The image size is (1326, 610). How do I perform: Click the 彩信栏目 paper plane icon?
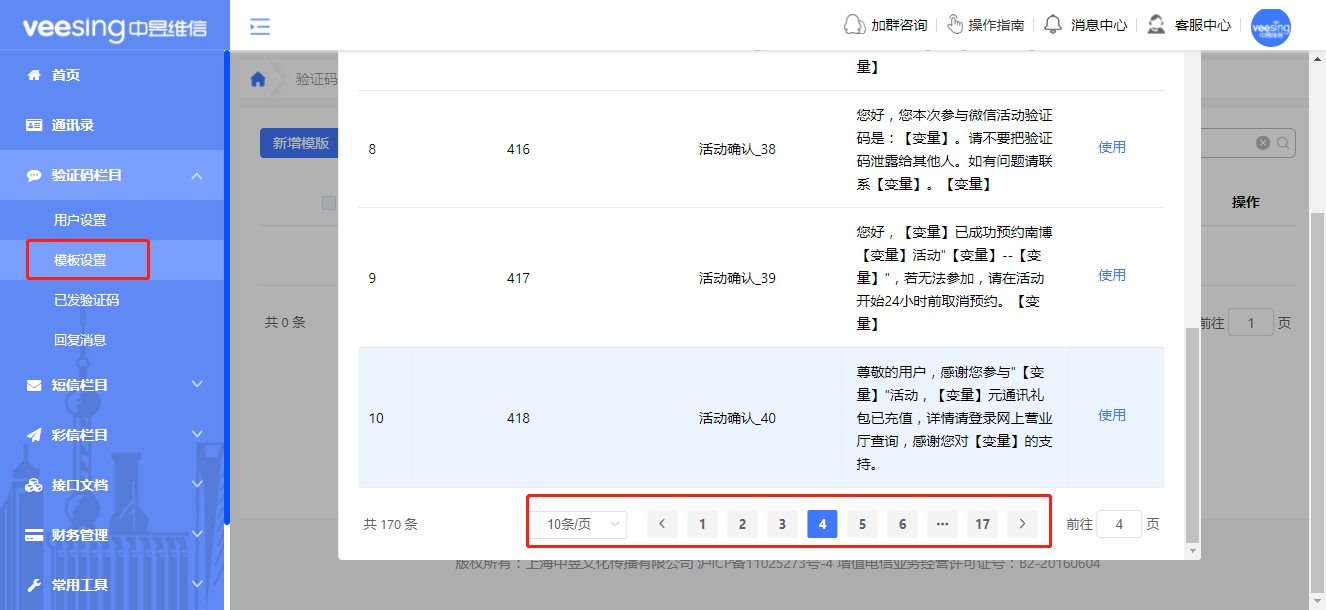(x=34, y=435)
